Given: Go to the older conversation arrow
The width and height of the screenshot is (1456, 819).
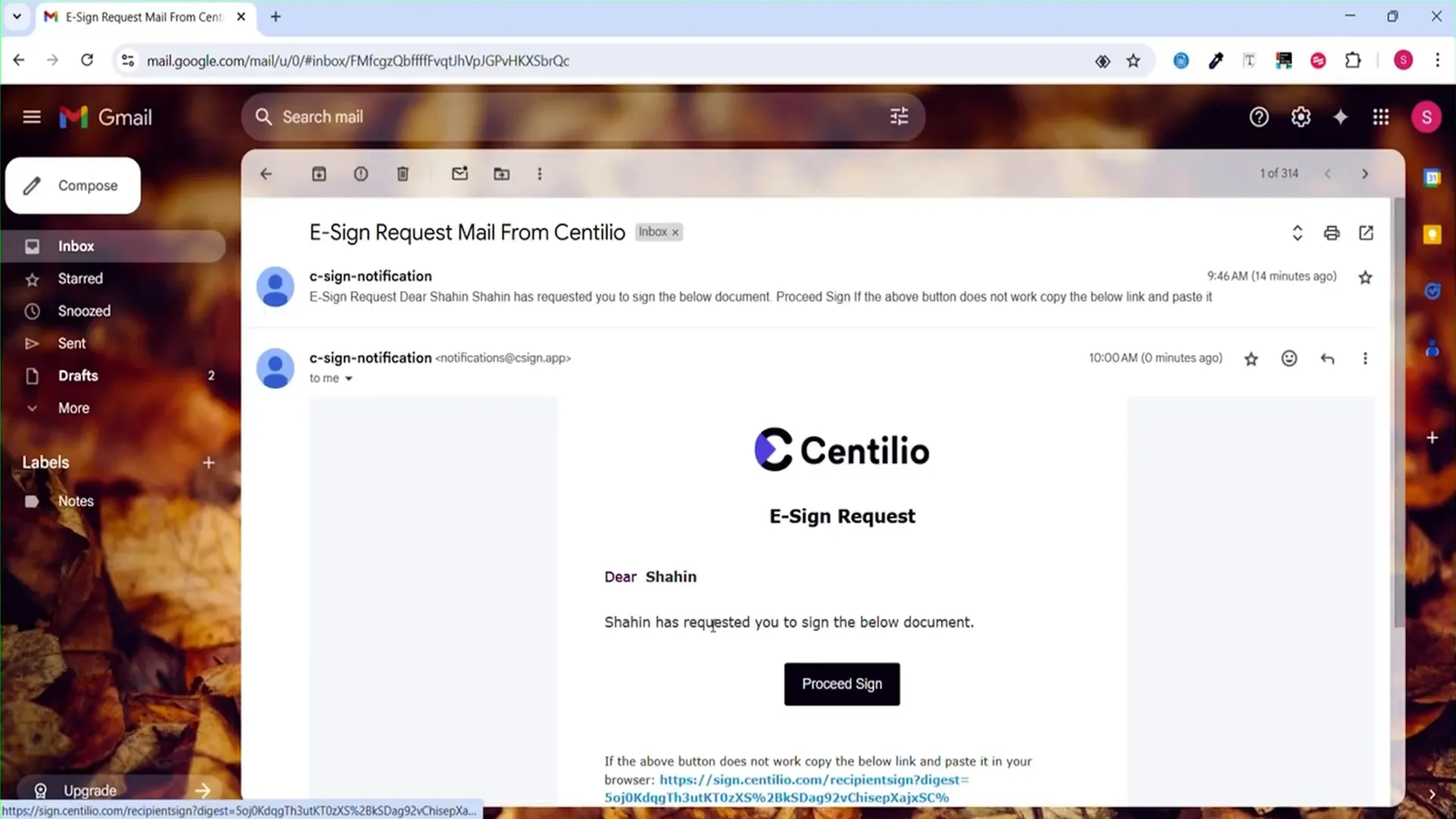Looking at the screenshot, I should click(1365, 174).
